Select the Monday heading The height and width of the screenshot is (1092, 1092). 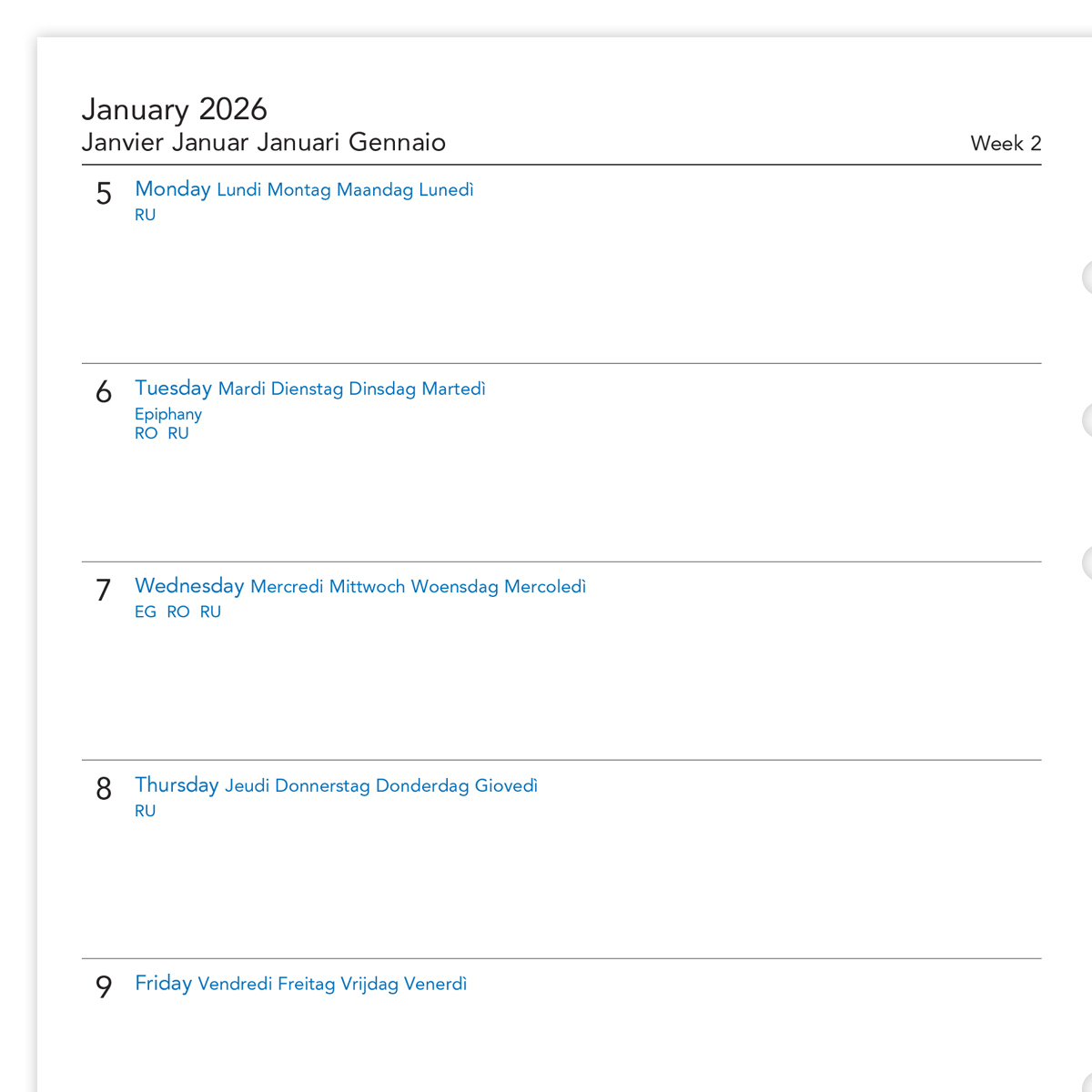[173, 189]
